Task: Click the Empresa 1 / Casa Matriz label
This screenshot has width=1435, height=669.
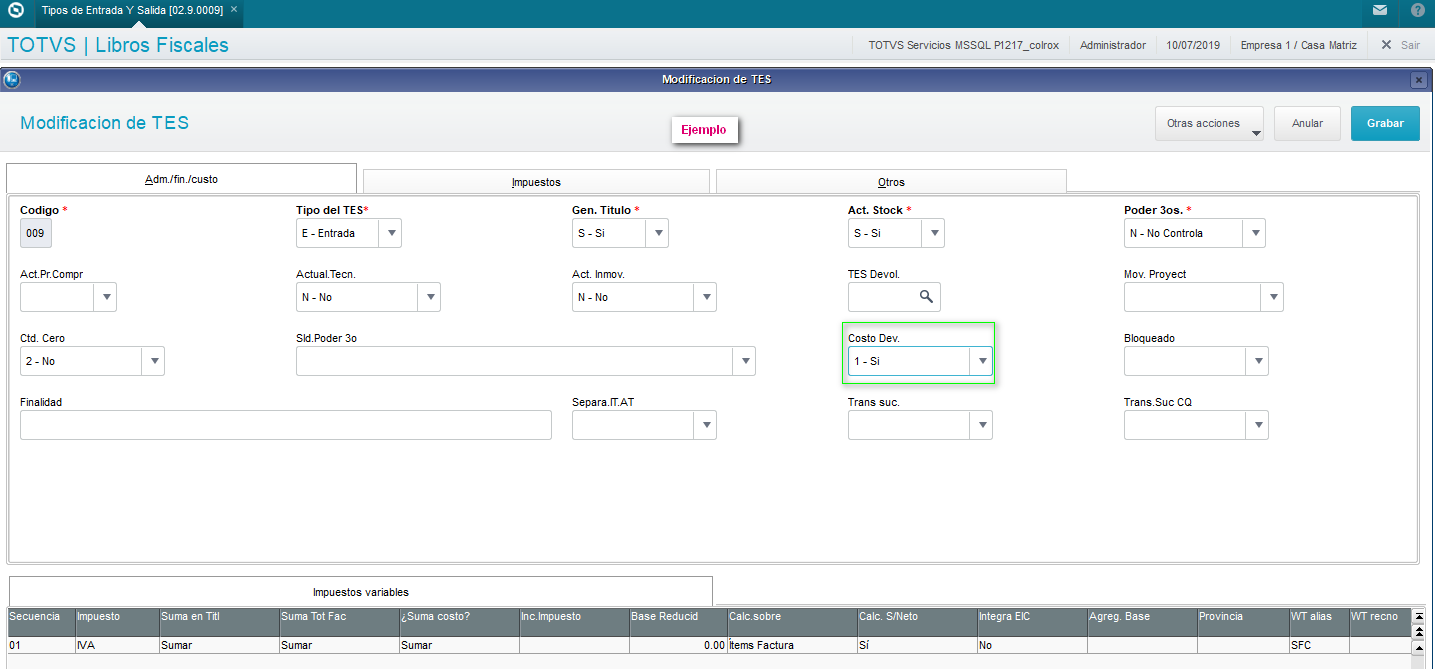Action: (1298, 45)
